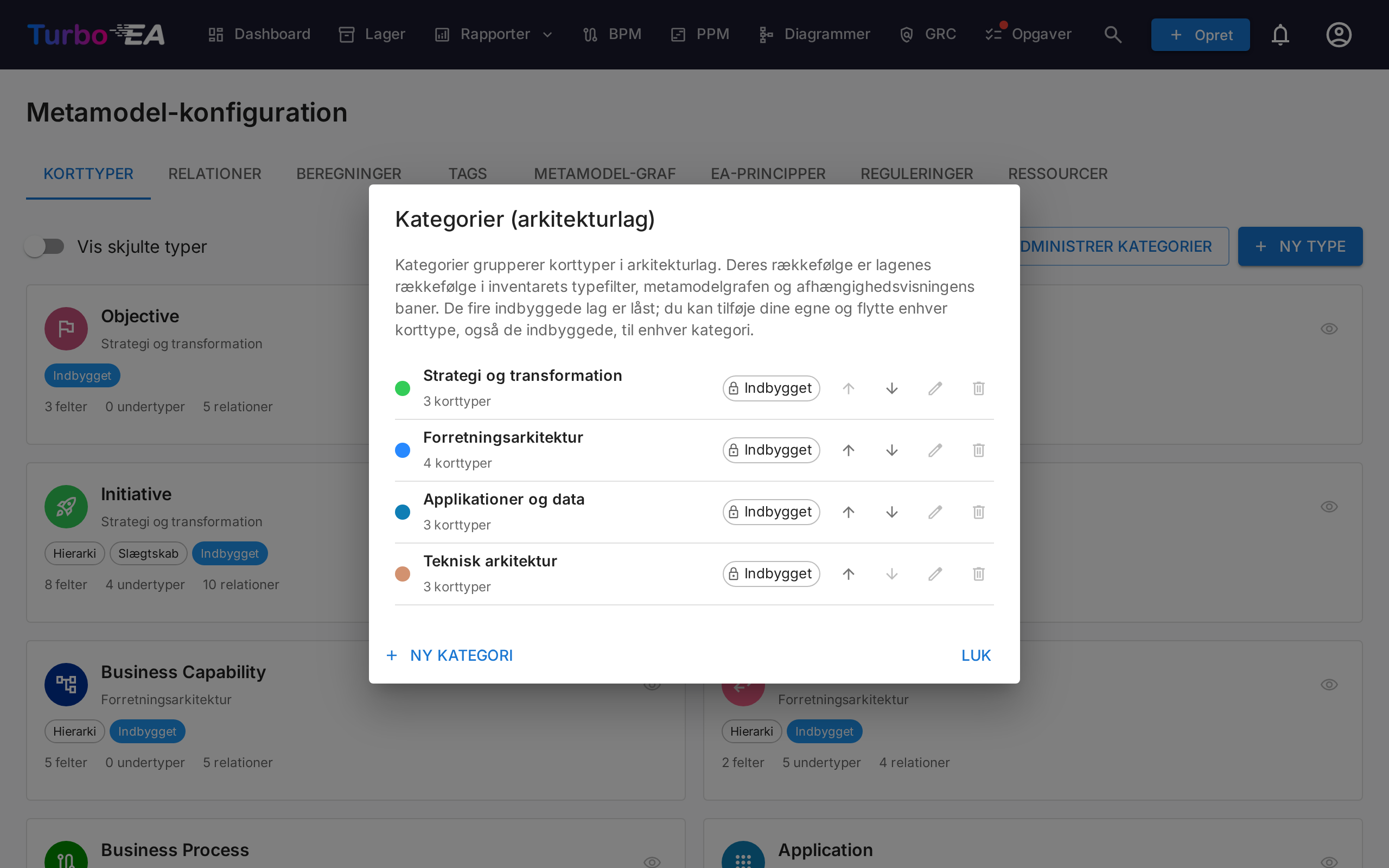Viewport: 1389px width, 868px height.
Task: Open Diagrammer in top navigation
Action: click(814, 34)
